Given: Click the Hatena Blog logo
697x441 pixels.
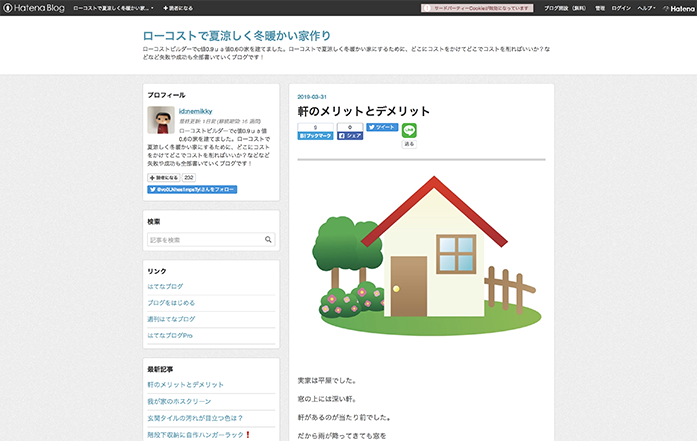Looking at the screenshot, I should (34, 8).
